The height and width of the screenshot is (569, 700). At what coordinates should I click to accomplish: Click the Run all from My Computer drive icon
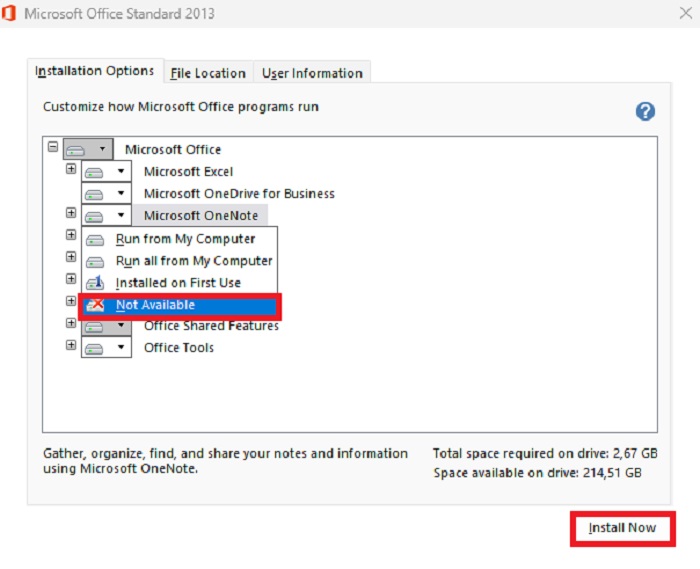[95, 262]
